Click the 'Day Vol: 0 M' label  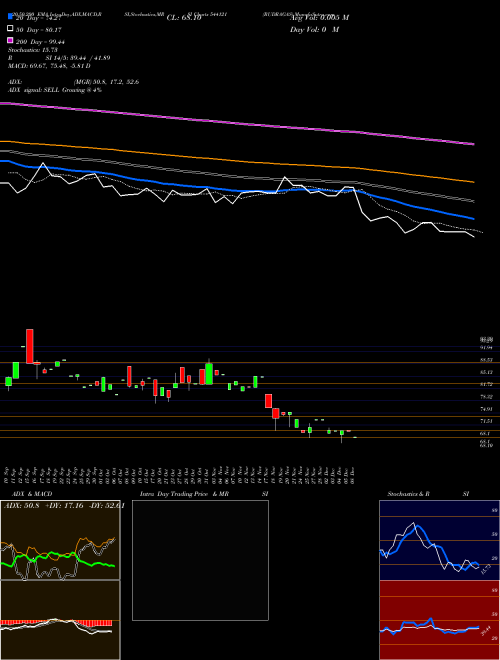pos(314,29)
